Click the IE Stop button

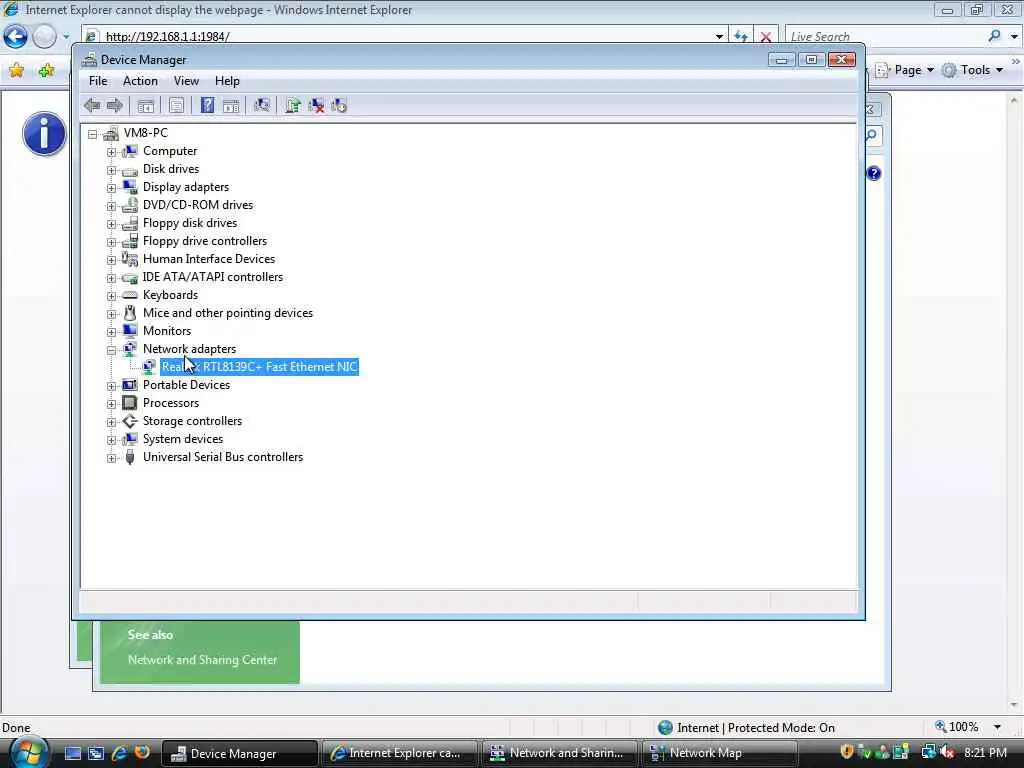pyautogui.click(x=766, y=37)
